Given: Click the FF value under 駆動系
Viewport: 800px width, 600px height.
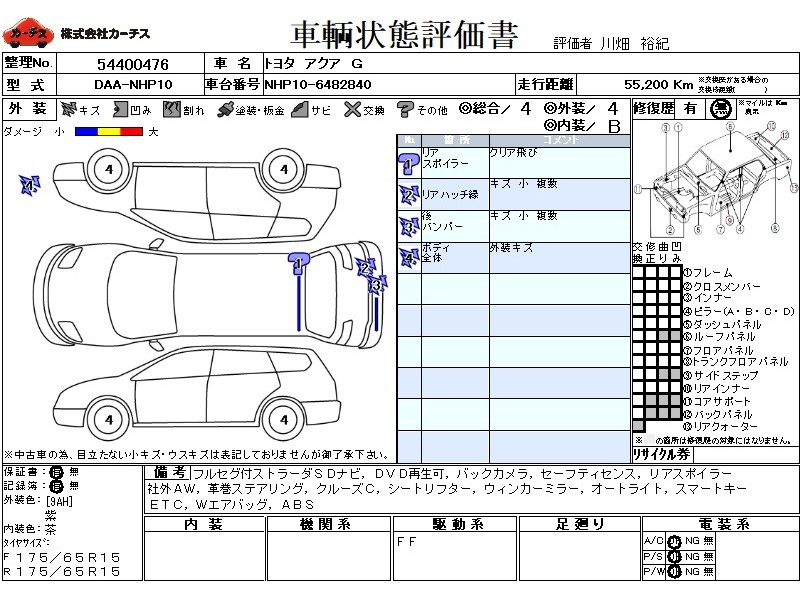Looking at the screenshot, I should (407, 542).
